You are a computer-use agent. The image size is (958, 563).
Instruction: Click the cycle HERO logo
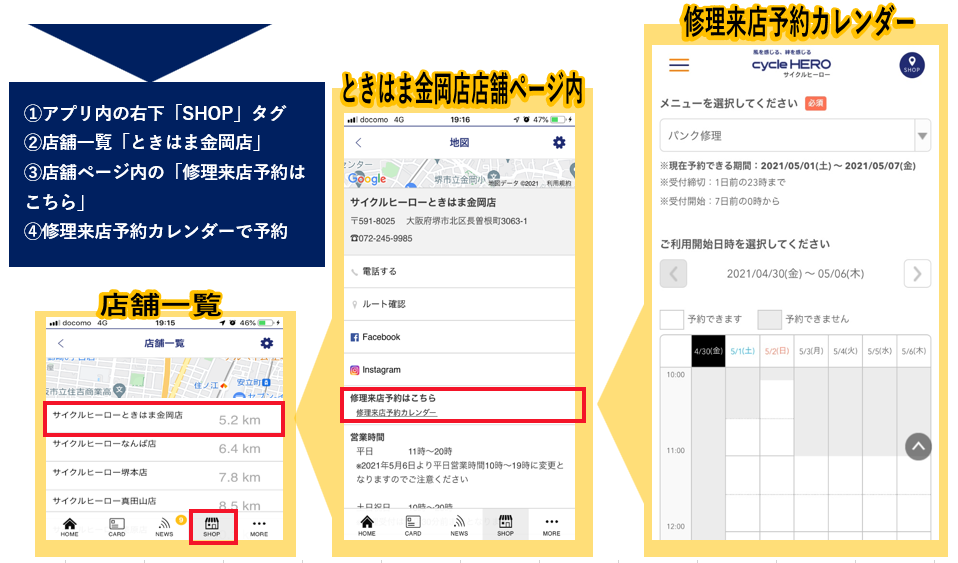tap(791, 64)
